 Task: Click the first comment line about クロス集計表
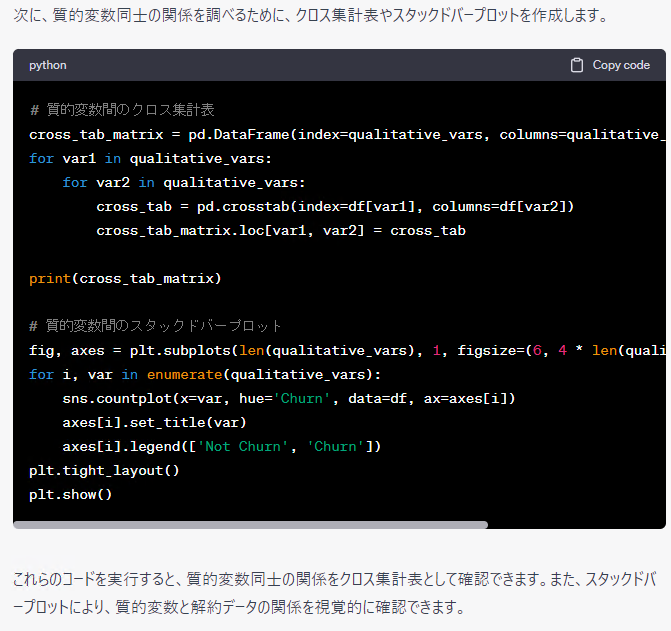pos(122,110)
